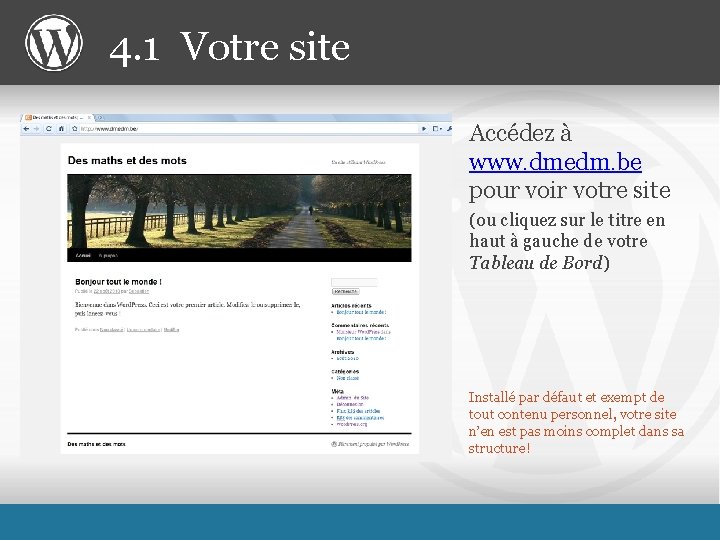Image resolution: width=720 pixels, height=540 pixels.
Task: Open the www.dmedm.be hyperlink on slide
Action: 555,162
